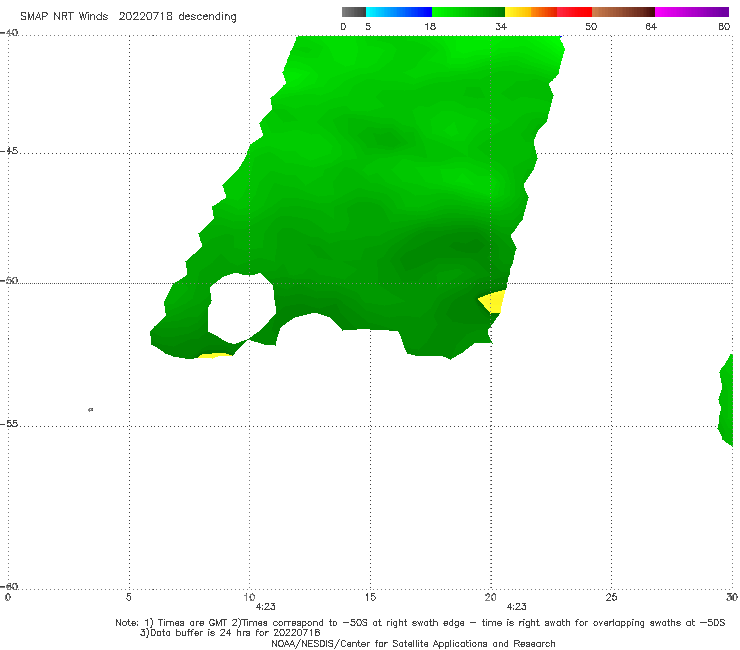Click the thin yellow patch at the swath's bottom-left edge
The width and height of the screenshot is (740, 650).
point(215,355)
